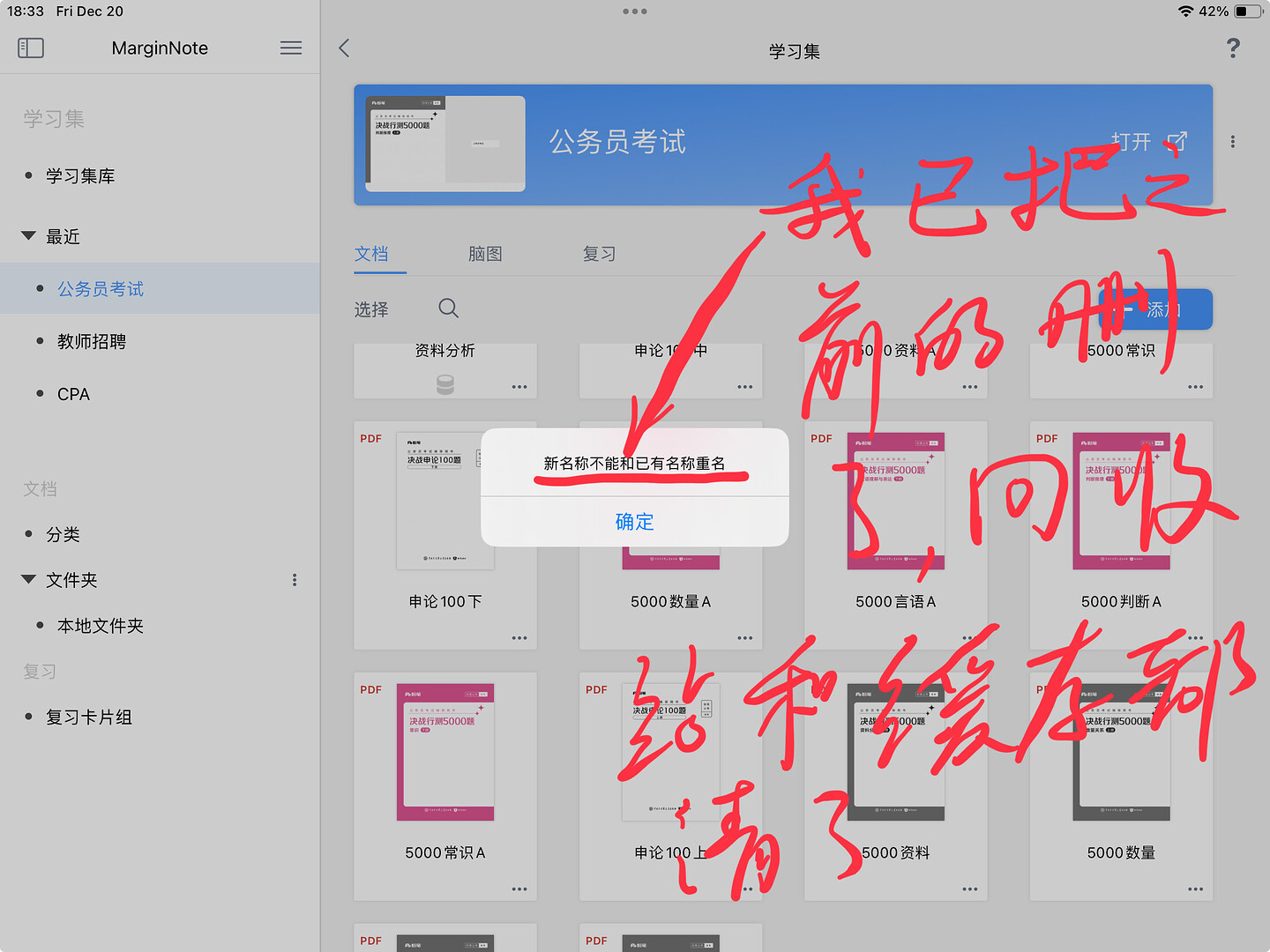Open more options for 5000数量
The image size is (1270, 952).
pos(1196,889)
